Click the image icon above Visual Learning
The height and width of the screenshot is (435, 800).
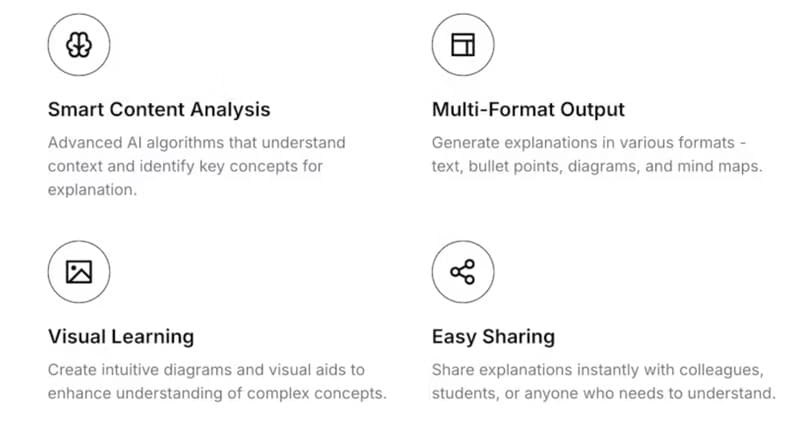coord(79,272)
